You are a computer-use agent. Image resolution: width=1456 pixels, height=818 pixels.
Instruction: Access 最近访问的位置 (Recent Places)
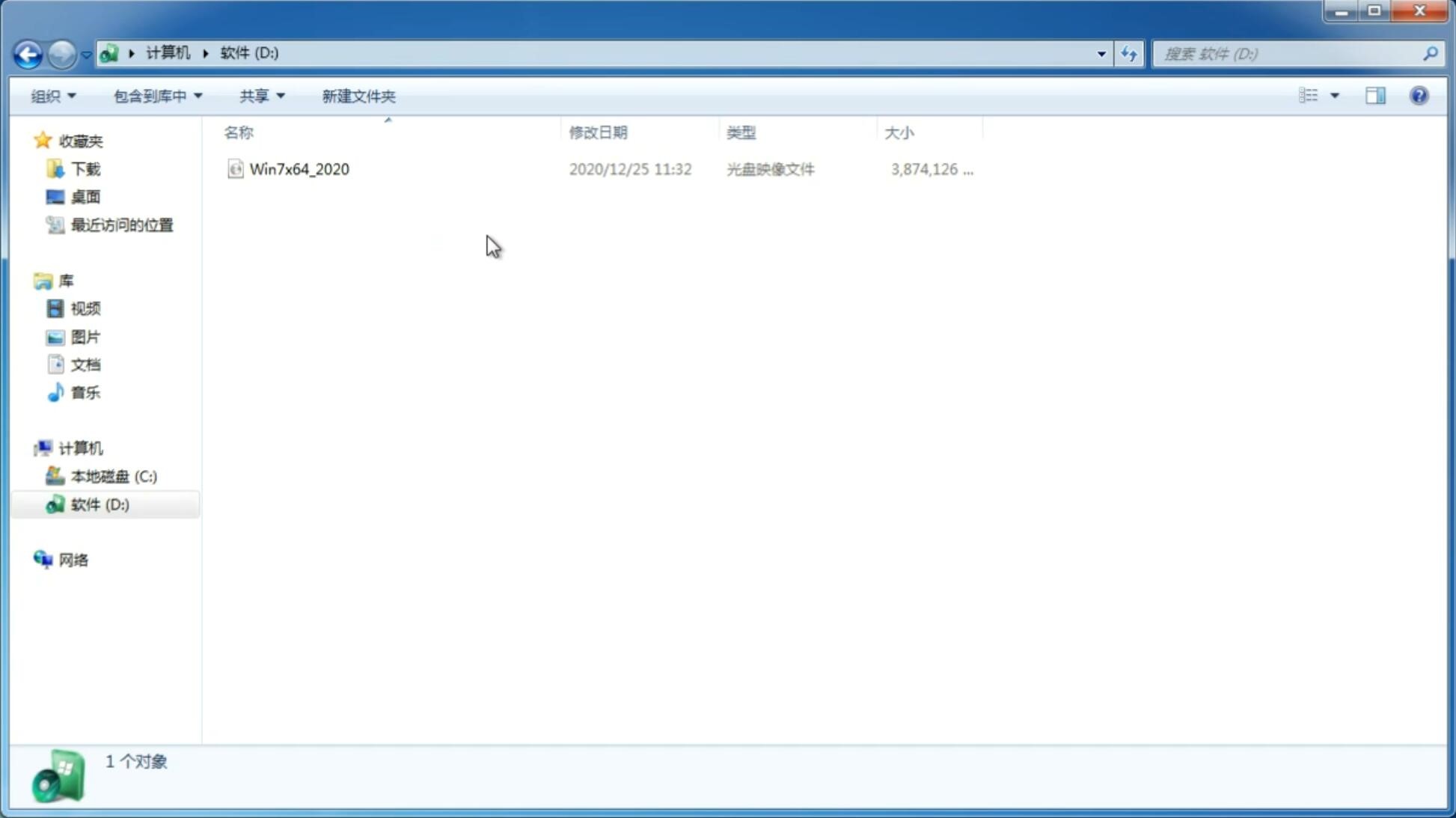coord(121,225)
